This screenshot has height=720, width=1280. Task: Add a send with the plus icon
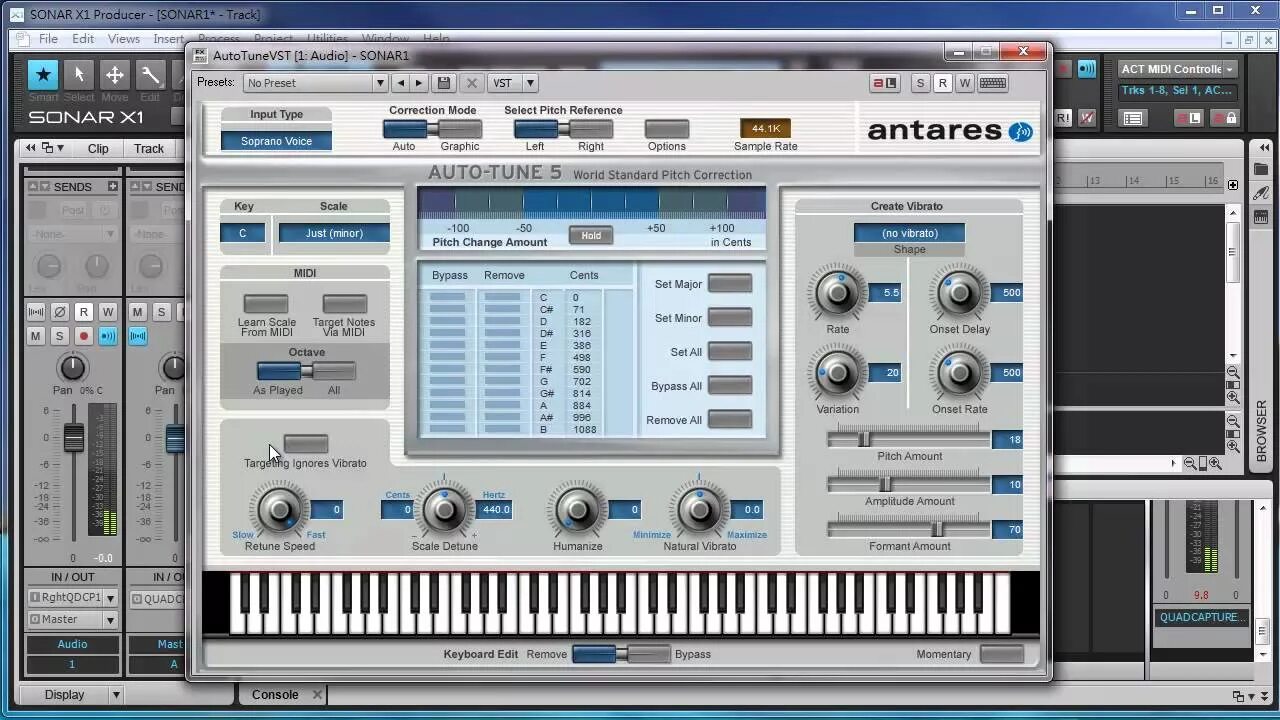pyautogui.click(x=112, y=187)
